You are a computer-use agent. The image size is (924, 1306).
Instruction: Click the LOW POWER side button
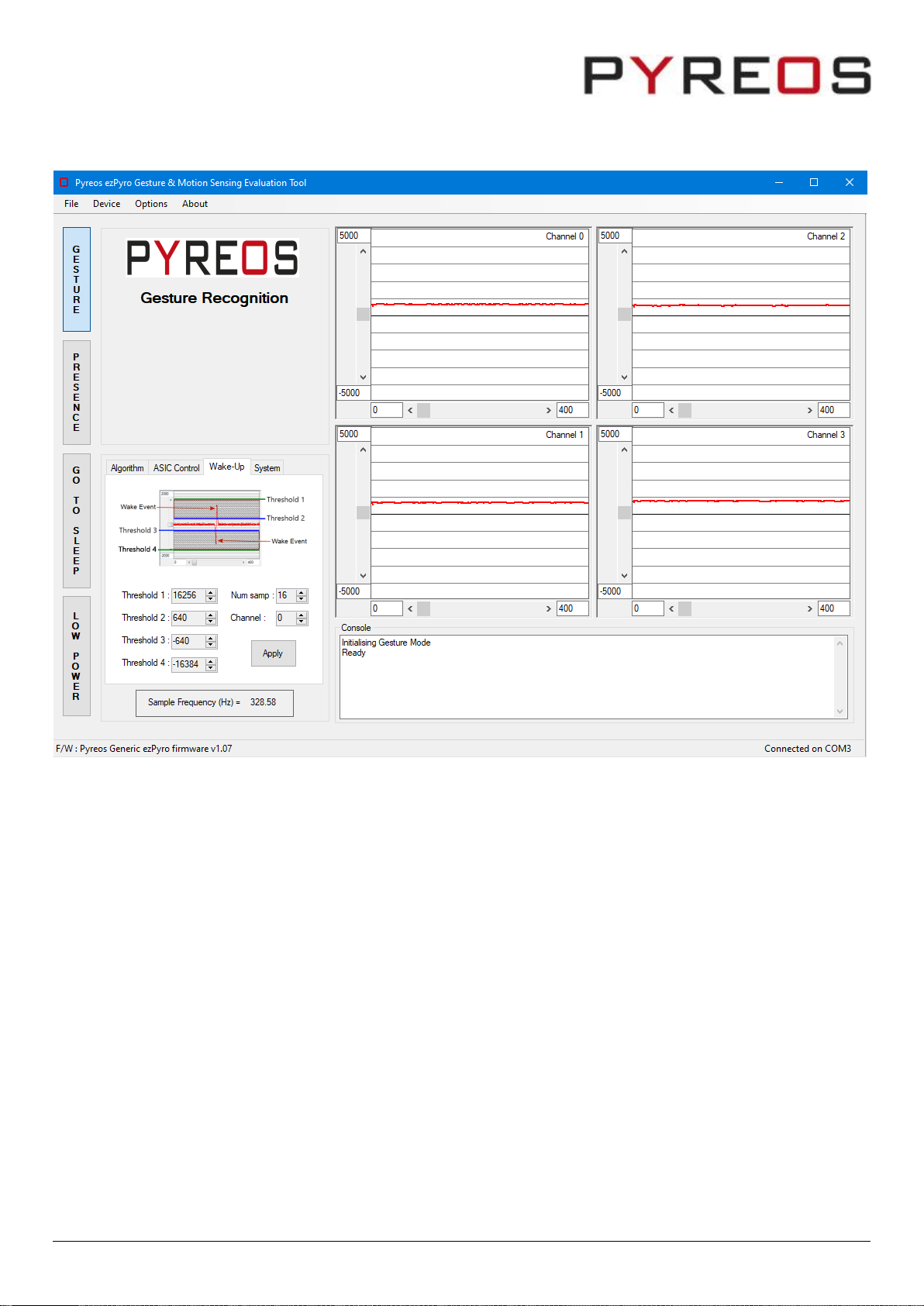[76, 656]
